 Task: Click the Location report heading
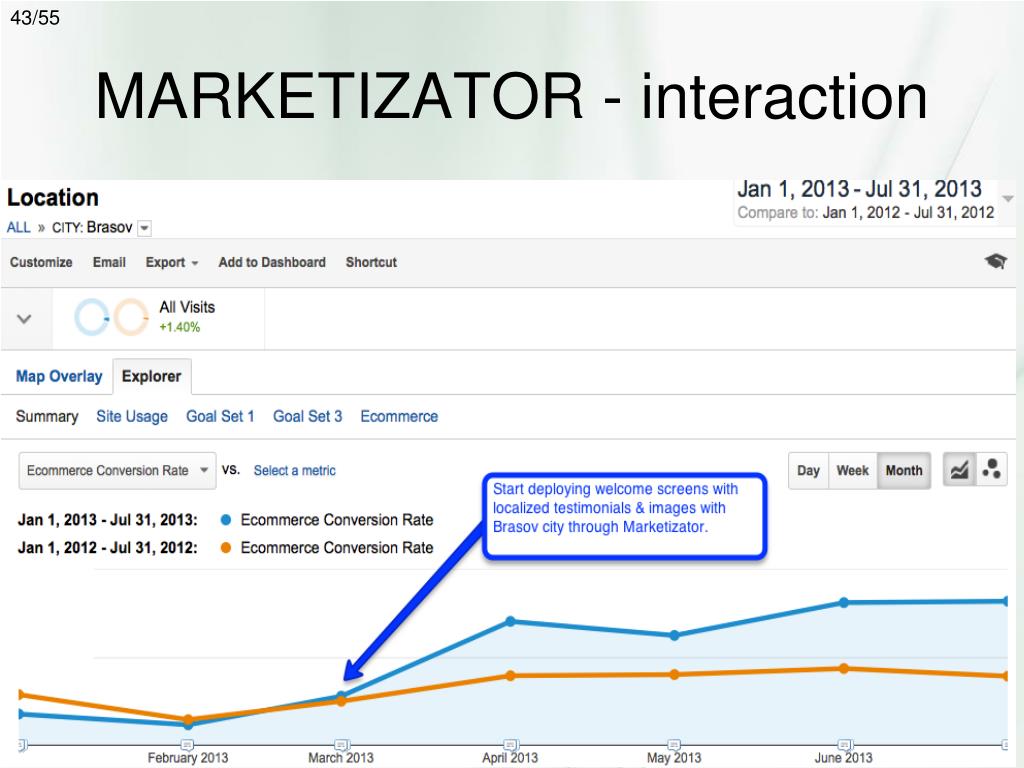(53, 197)
